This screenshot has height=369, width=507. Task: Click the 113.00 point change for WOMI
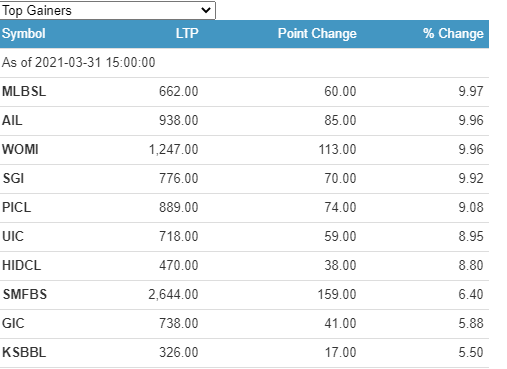pos(337,149)
